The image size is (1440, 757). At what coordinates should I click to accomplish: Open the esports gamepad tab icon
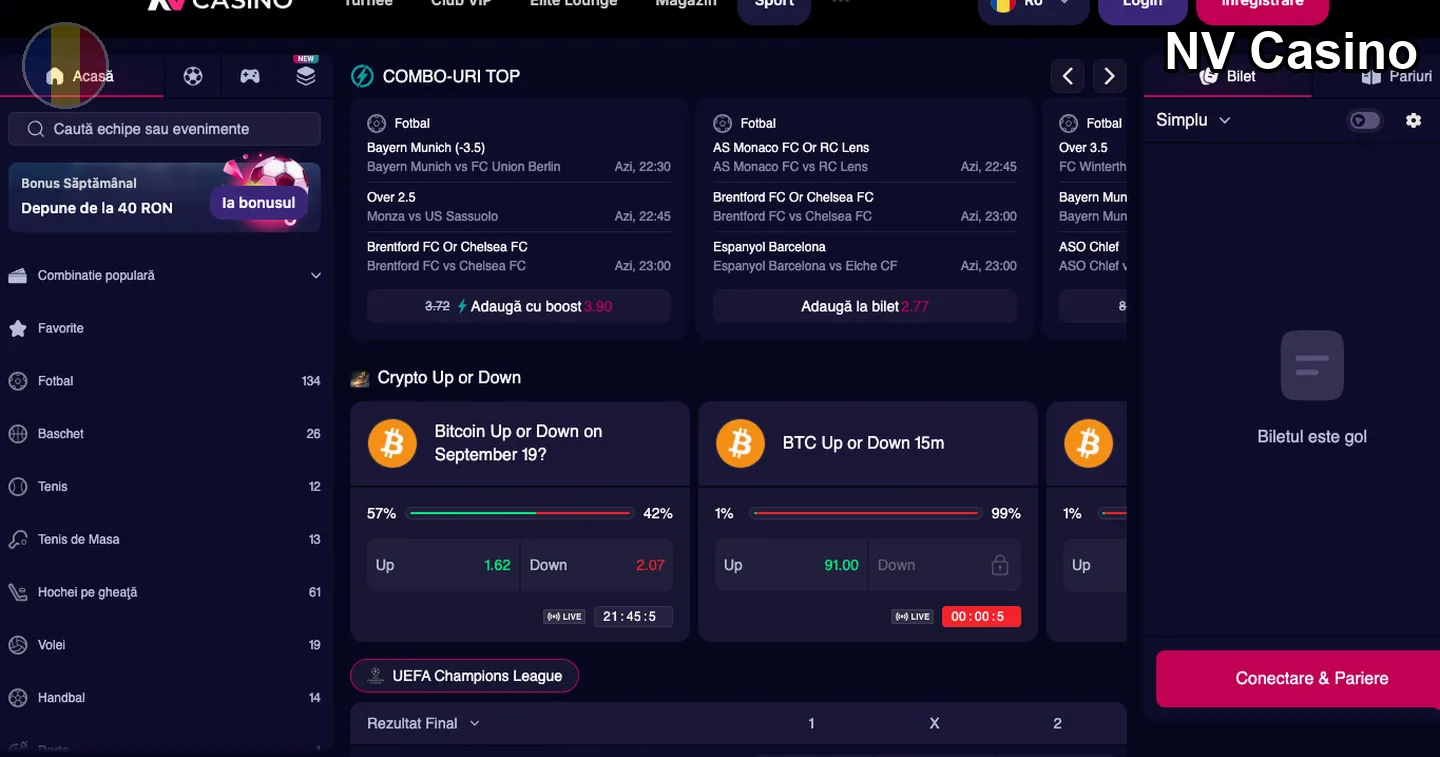[x=249, y=76]
